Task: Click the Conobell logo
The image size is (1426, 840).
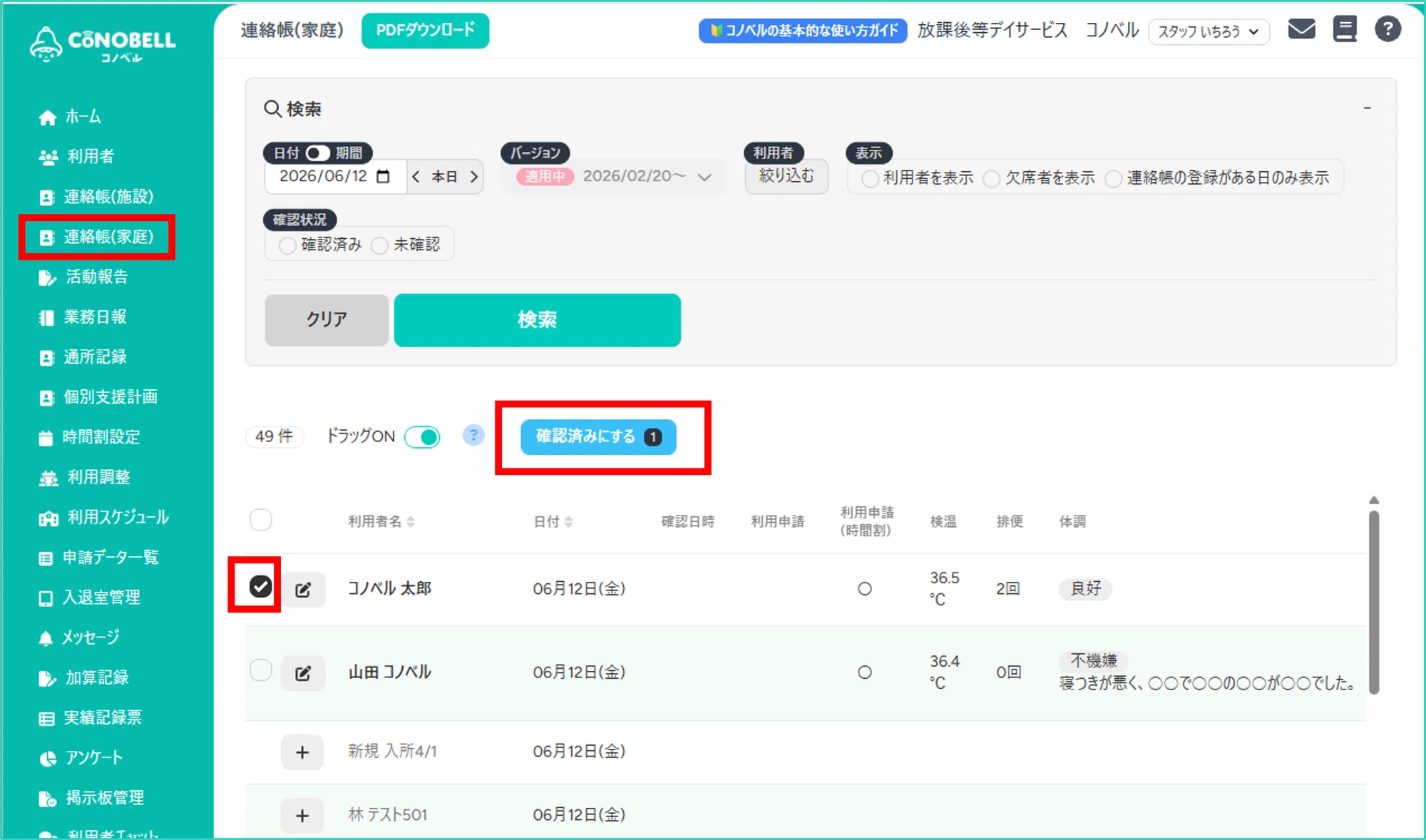Action: (103, 43)
